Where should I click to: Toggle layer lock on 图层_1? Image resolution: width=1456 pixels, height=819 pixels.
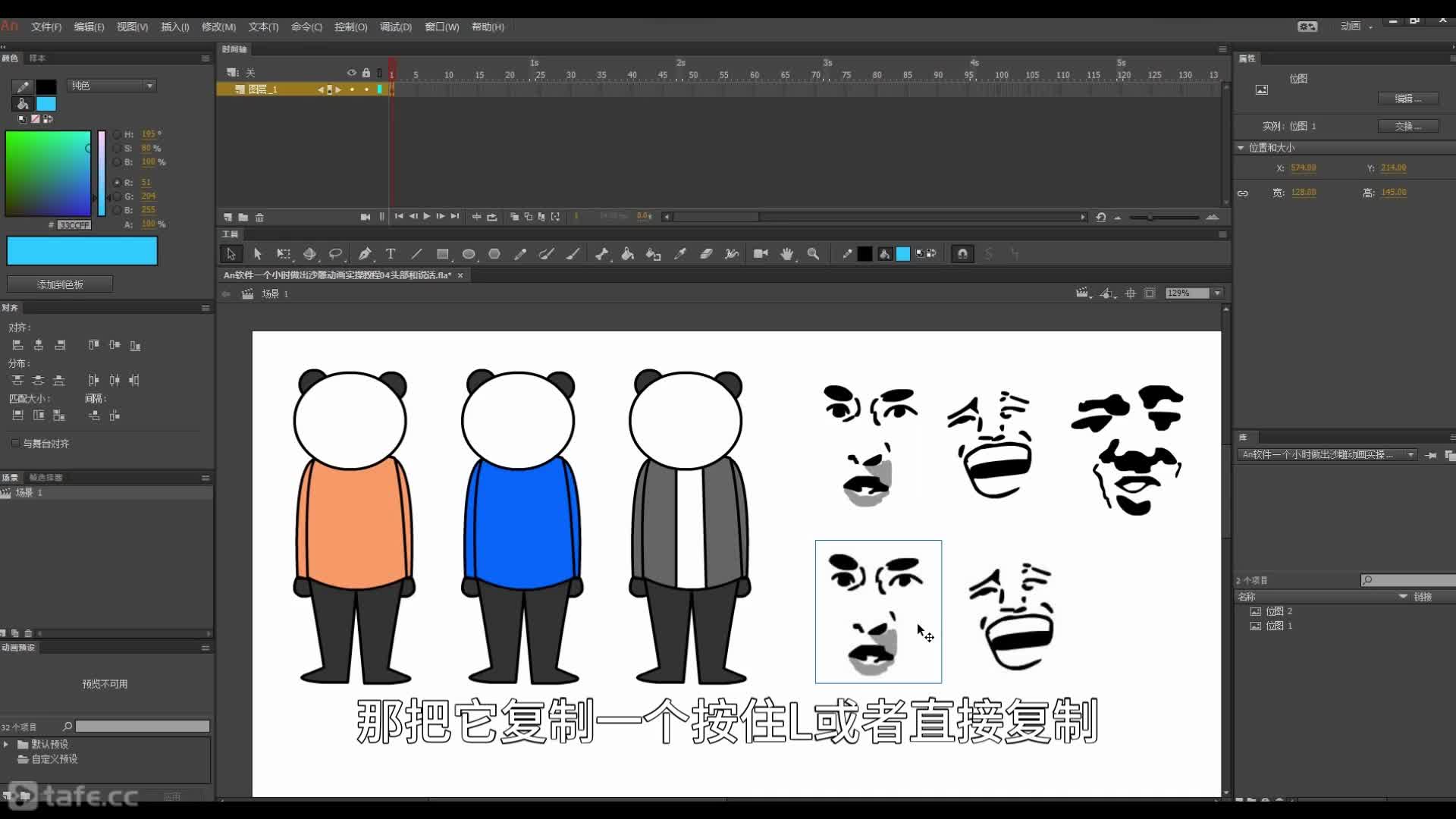(x=366, y=89)
